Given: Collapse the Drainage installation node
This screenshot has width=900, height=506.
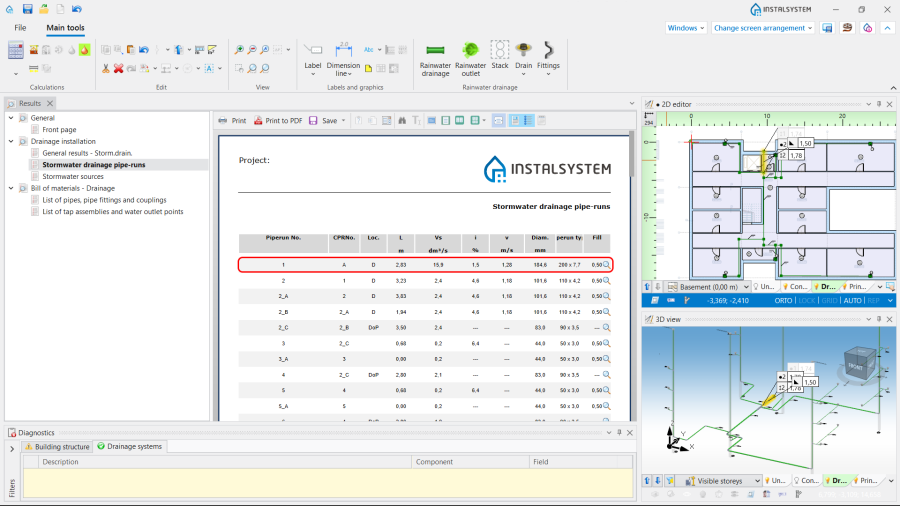Looking at the screenshot, I should 11,141.
